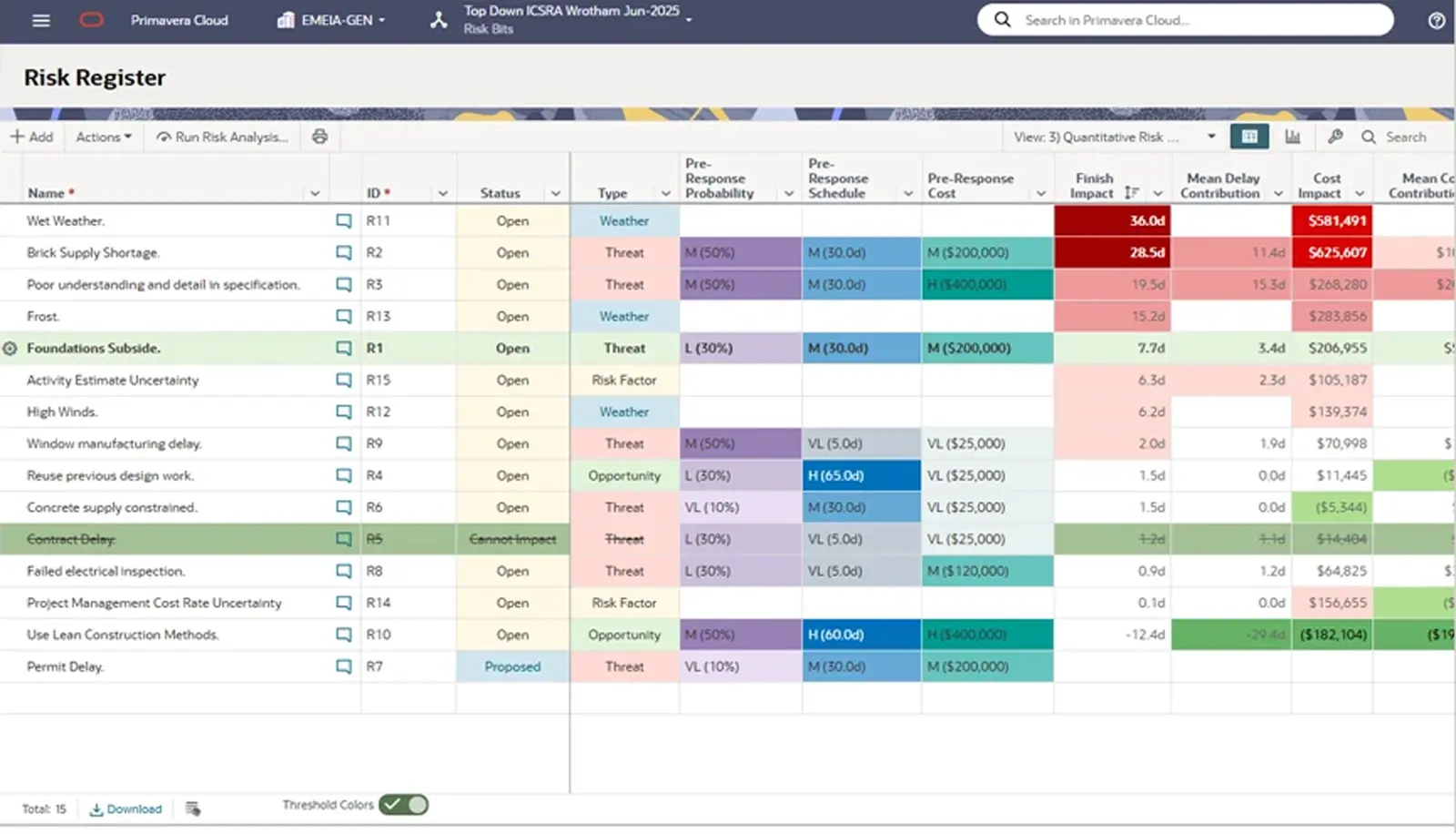Click Run Risk Analysis button

click(222, 137)
